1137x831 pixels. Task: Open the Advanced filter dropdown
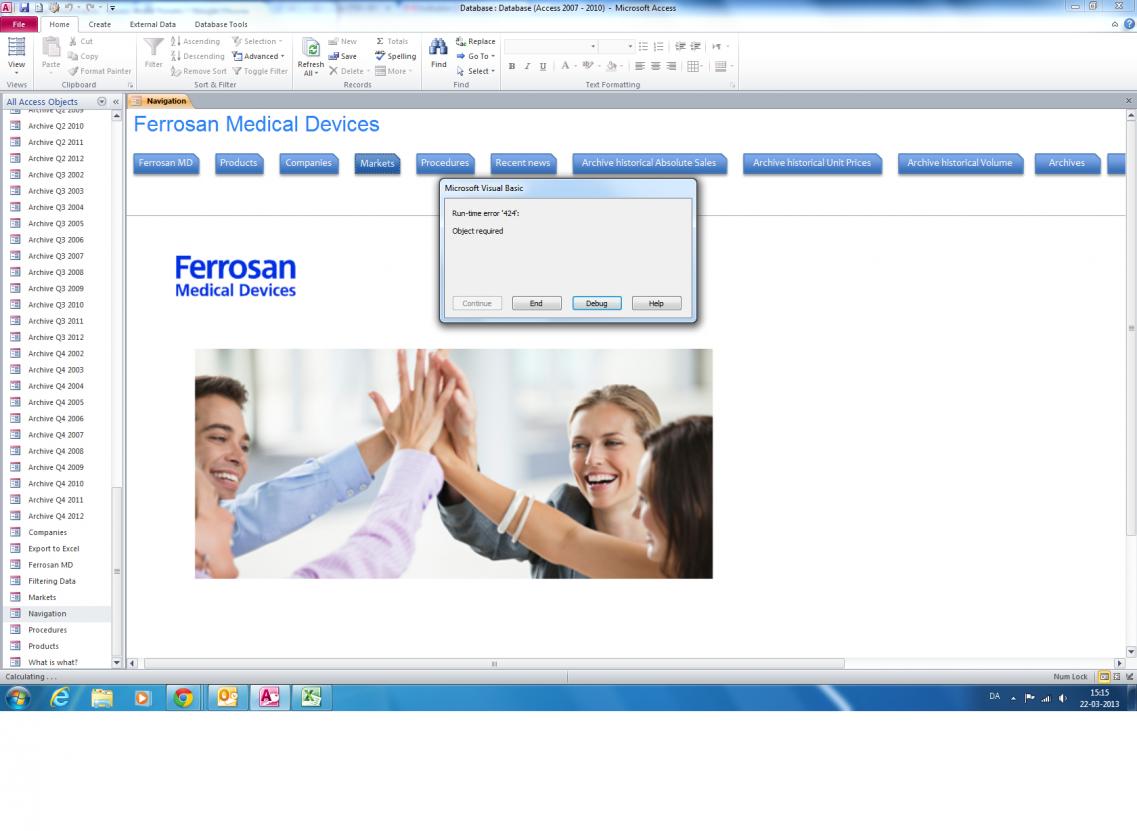tap(258, 56)
